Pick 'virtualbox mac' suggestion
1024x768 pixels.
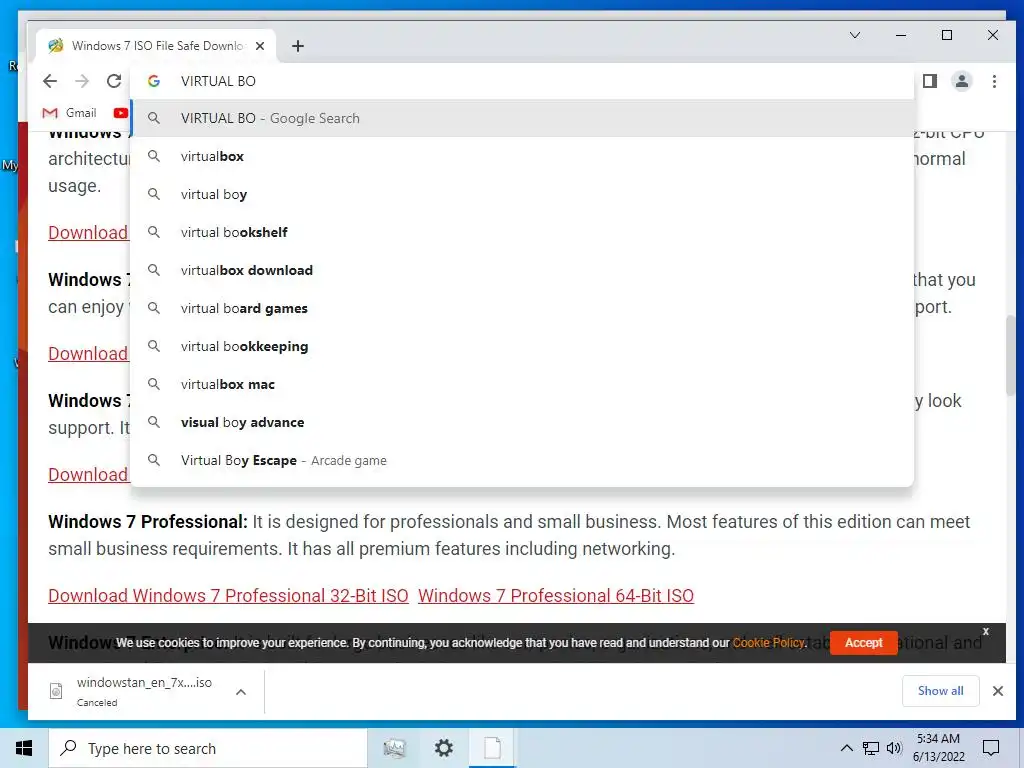click(x=522, y=384)
